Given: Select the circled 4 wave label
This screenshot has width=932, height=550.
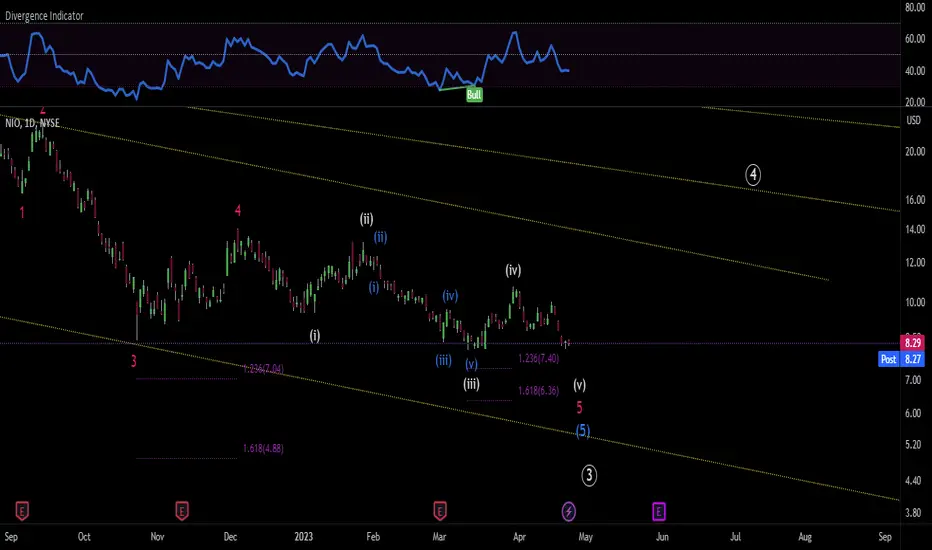Looking at the screenshot, I should pyautogui.click(x=753, y=175).
